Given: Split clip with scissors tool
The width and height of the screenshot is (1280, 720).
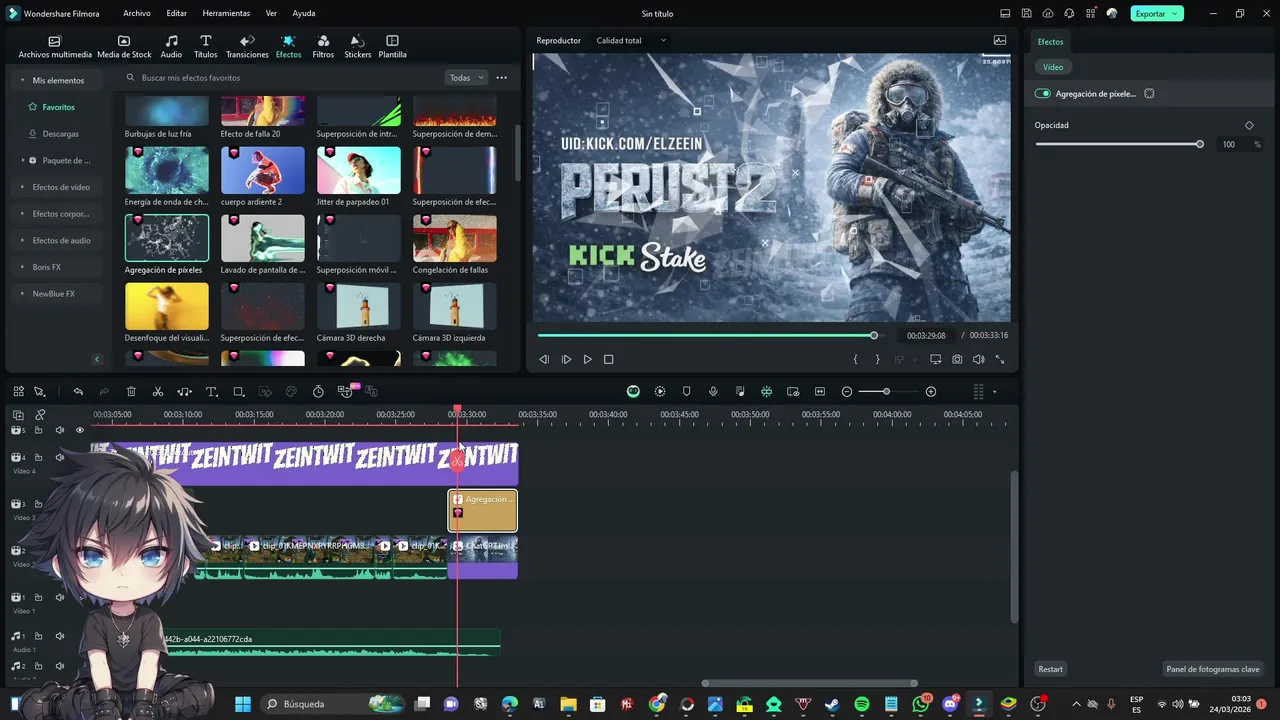Looking at the screenshot, I should (x=158, y=392).
